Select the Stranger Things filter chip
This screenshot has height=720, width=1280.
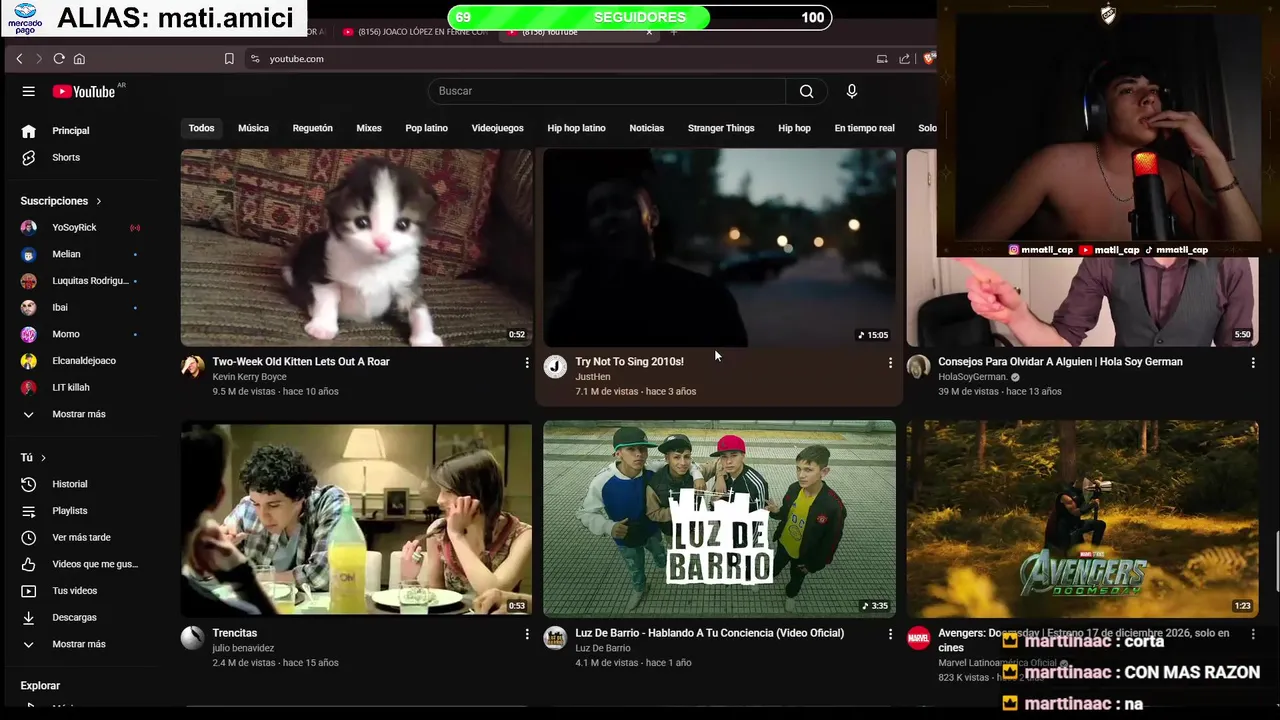tap(721, 128)
